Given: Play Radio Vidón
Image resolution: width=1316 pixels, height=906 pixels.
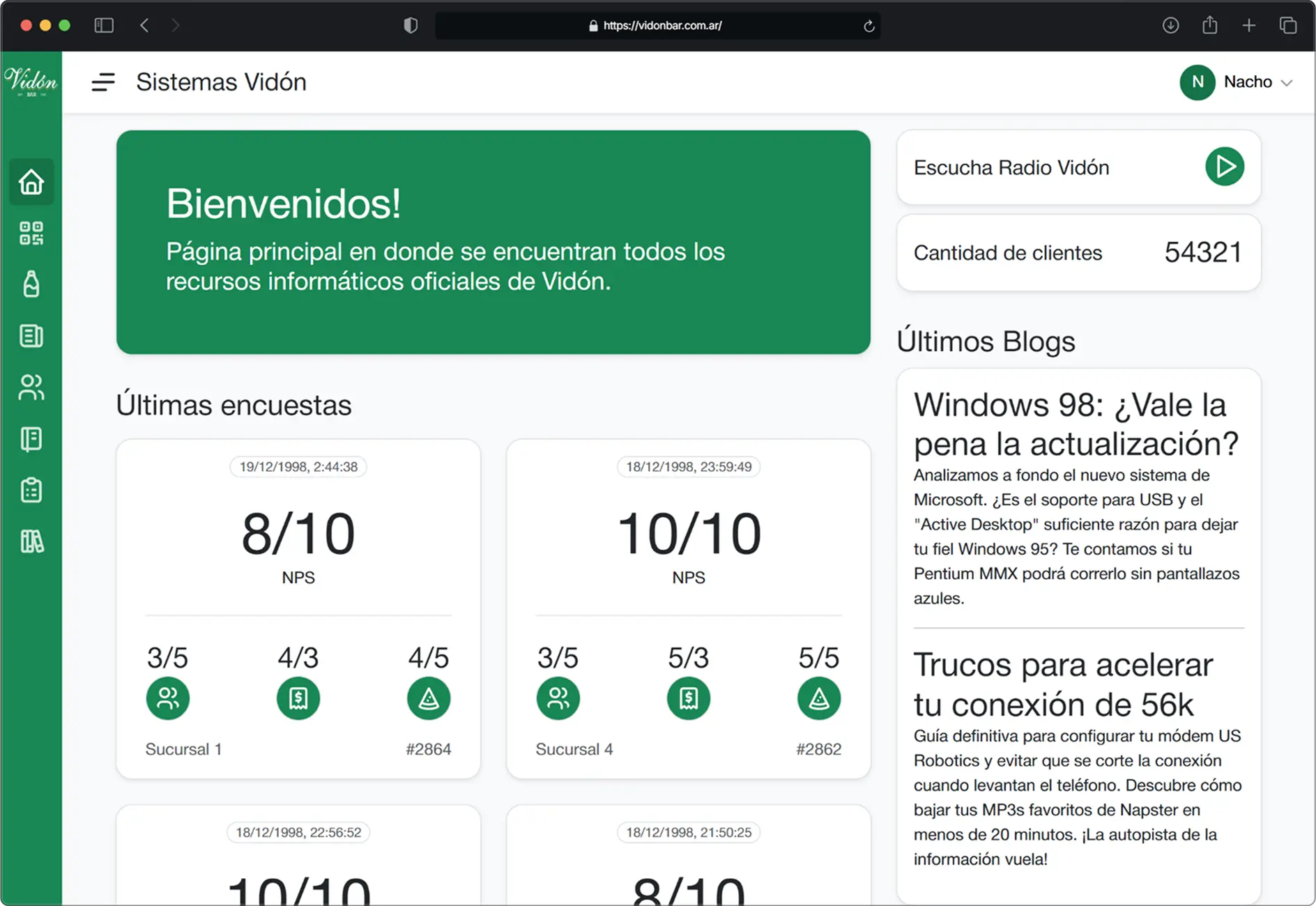Looking at the screenshot, I should point(1225,167).
